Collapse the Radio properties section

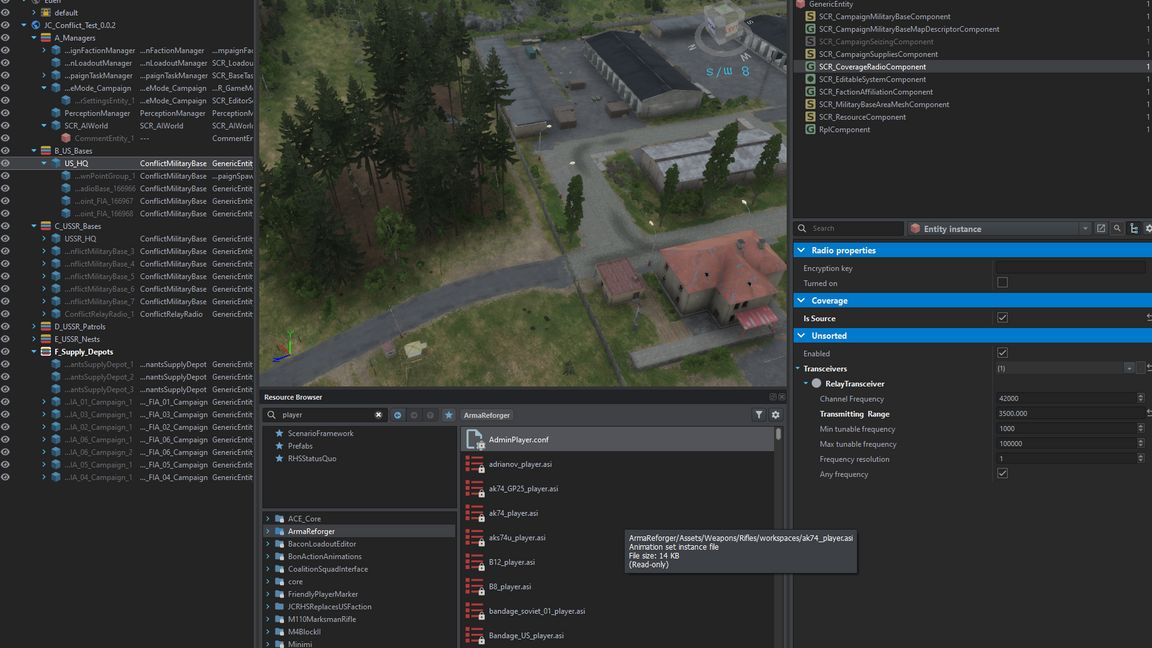pos(801,251)
